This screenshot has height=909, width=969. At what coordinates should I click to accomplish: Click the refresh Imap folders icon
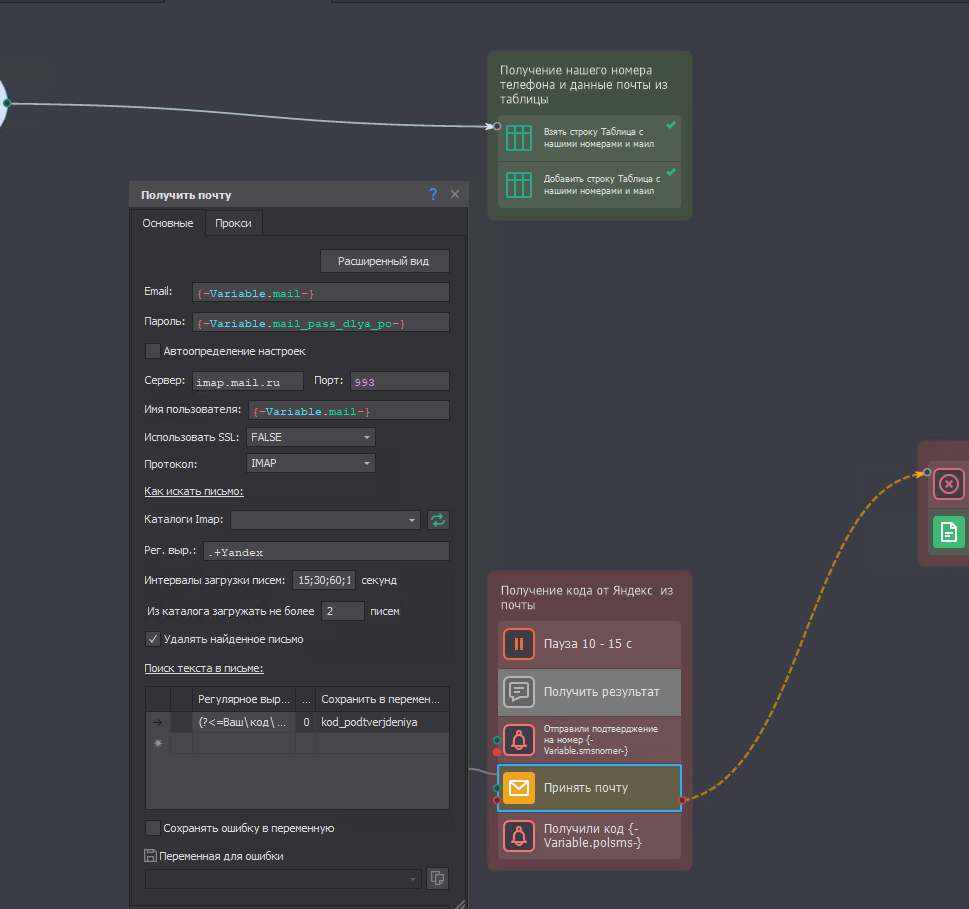click(x=438, y=520)
